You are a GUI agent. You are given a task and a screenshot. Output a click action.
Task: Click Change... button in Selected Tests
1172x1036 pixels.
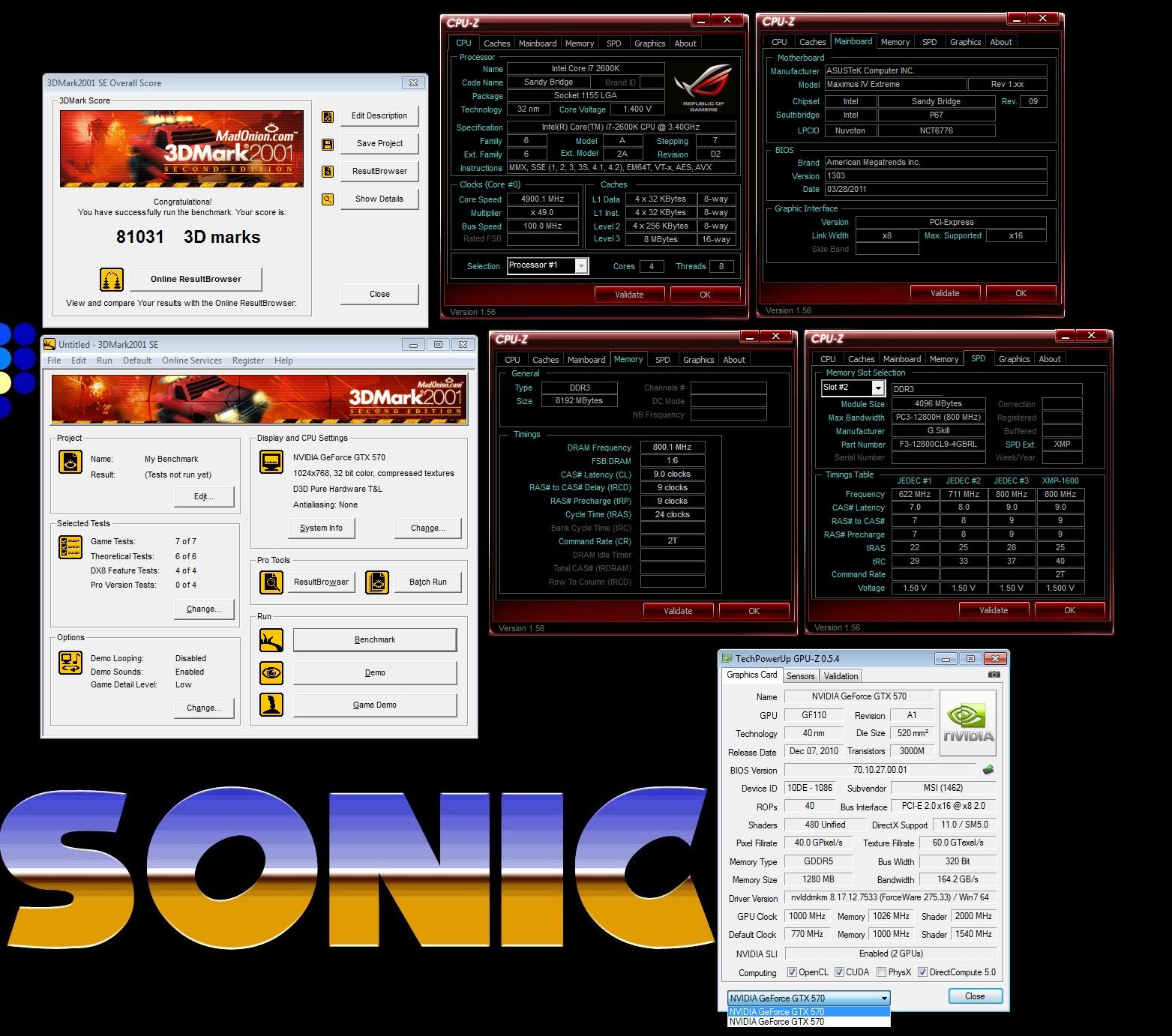tap(204, 609)
